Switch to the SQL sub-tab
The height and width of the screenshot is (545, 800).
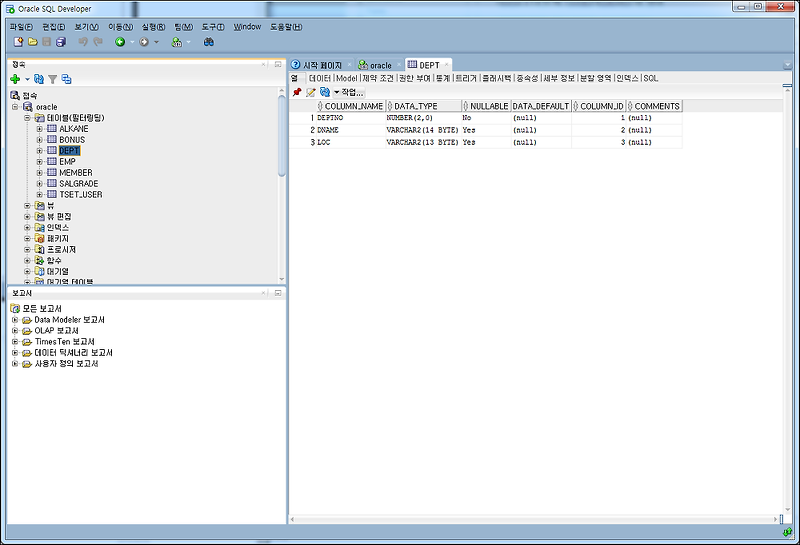651,78
